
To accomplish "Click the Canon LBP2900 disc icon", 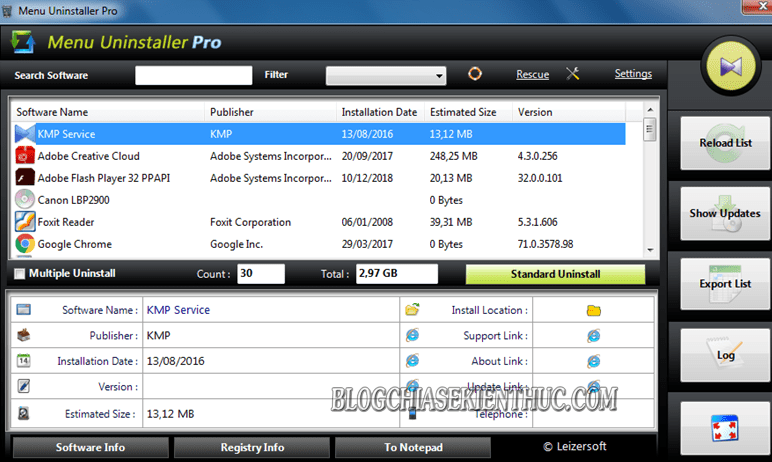I will [25, 199].
